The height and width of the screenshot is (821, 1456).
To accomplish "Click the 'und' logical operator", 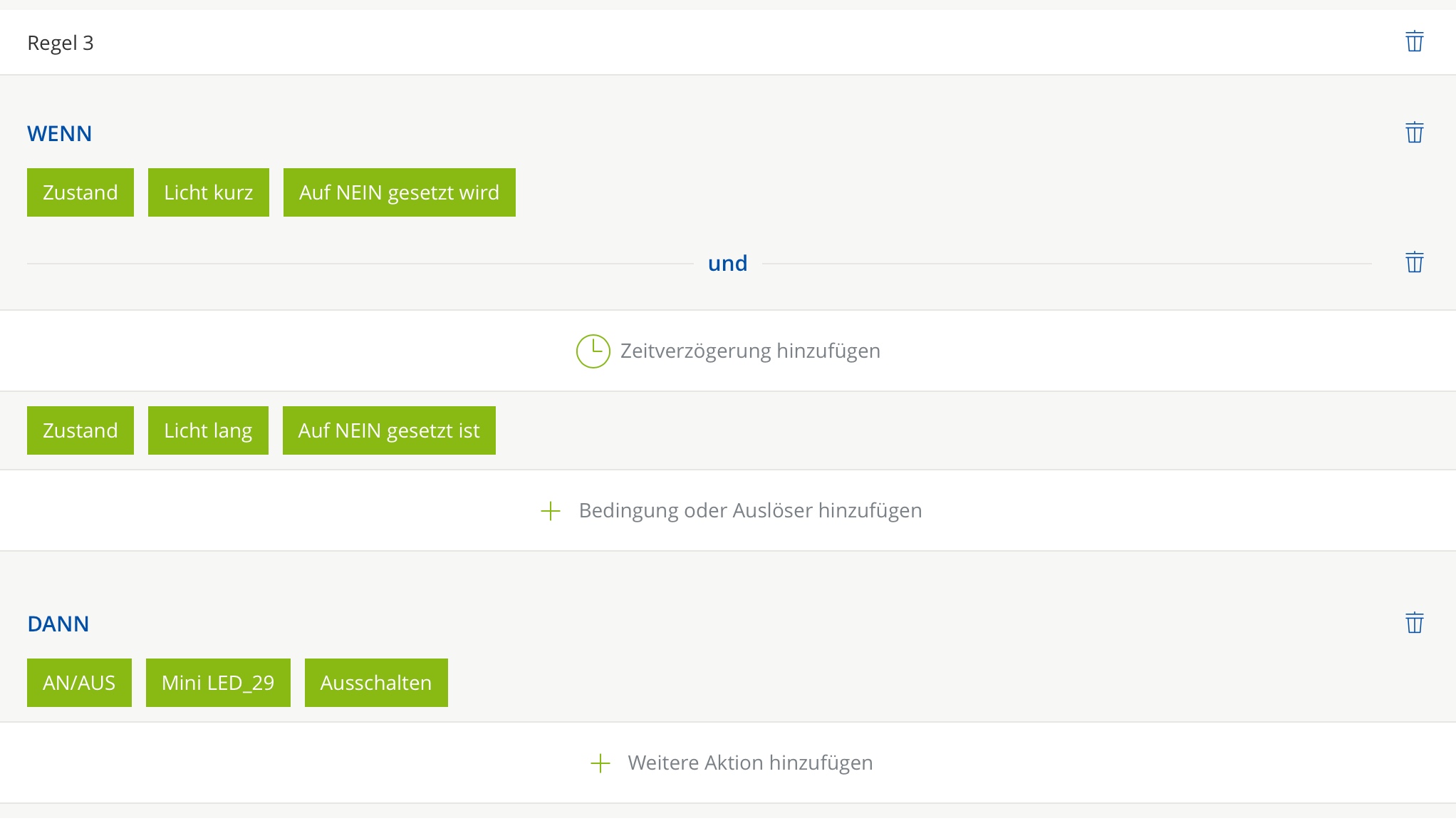I will 727,264.
